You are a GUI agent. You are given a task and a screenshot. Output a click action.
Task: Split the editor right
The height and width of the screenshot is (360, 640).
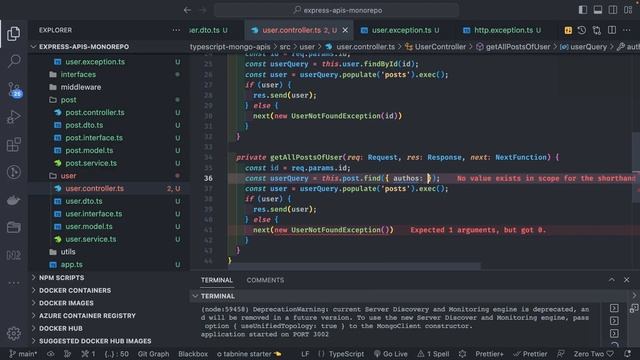(x=612, y=30)
